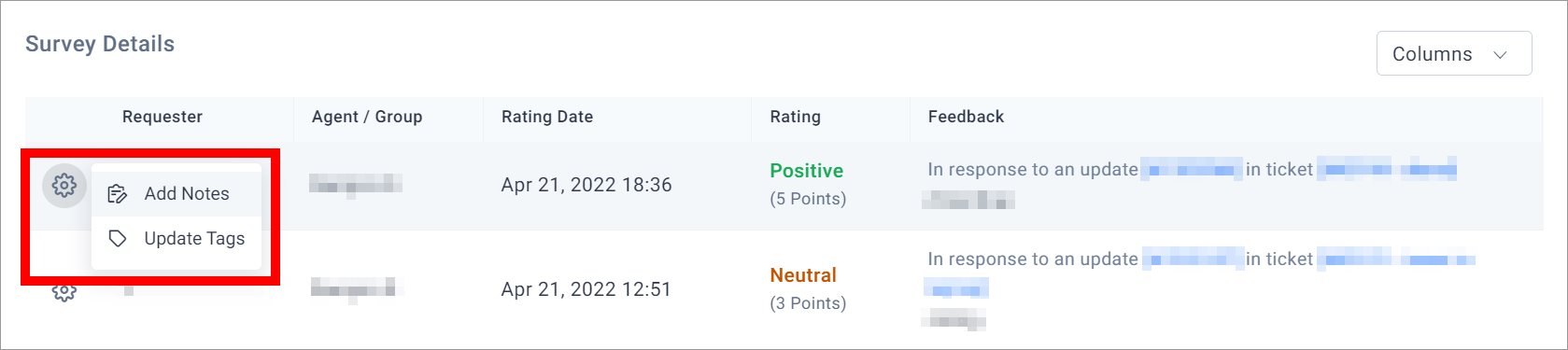Click the Requester column header

162,117
